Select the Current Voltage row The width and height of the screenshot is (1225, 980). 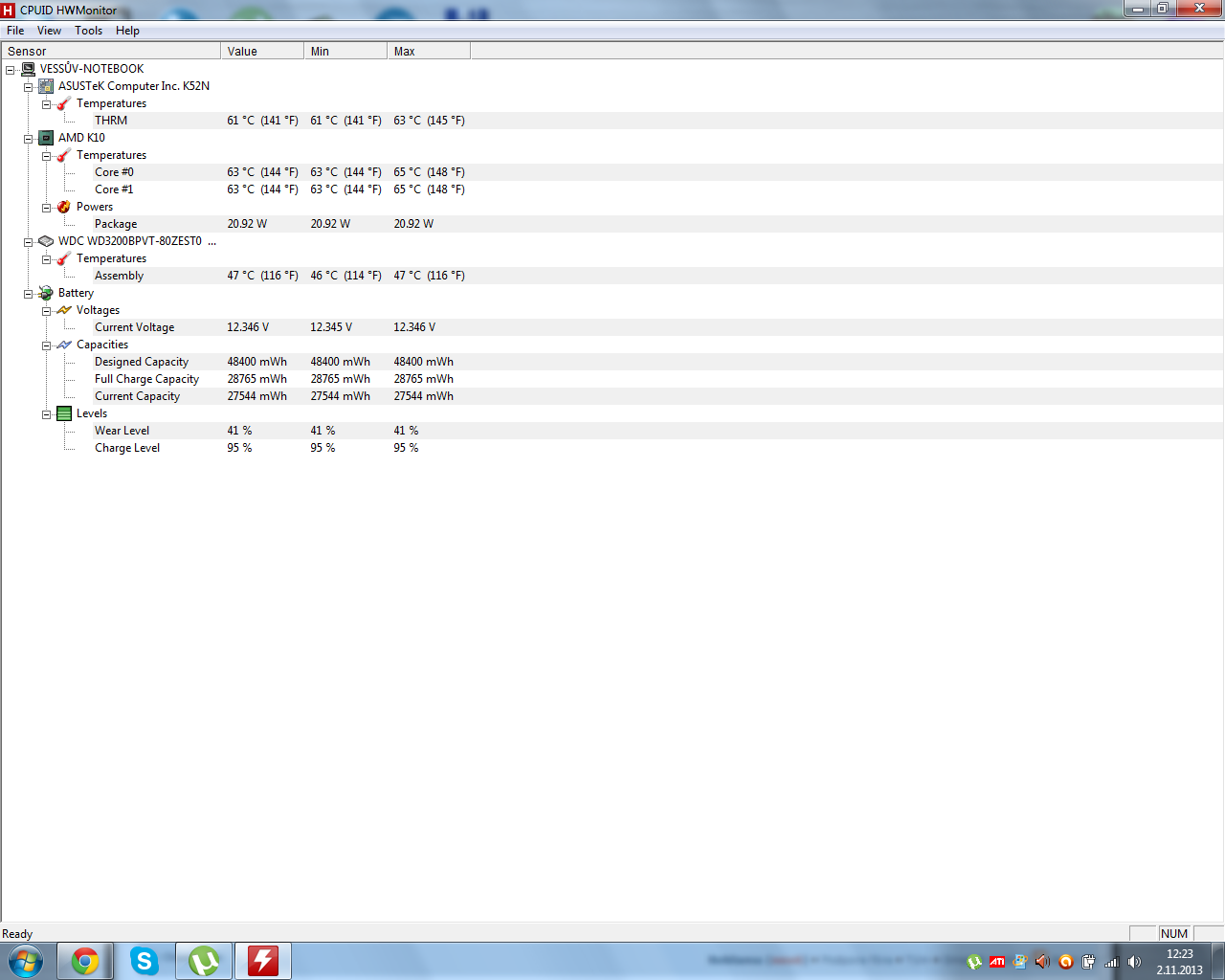click(612, 327)
